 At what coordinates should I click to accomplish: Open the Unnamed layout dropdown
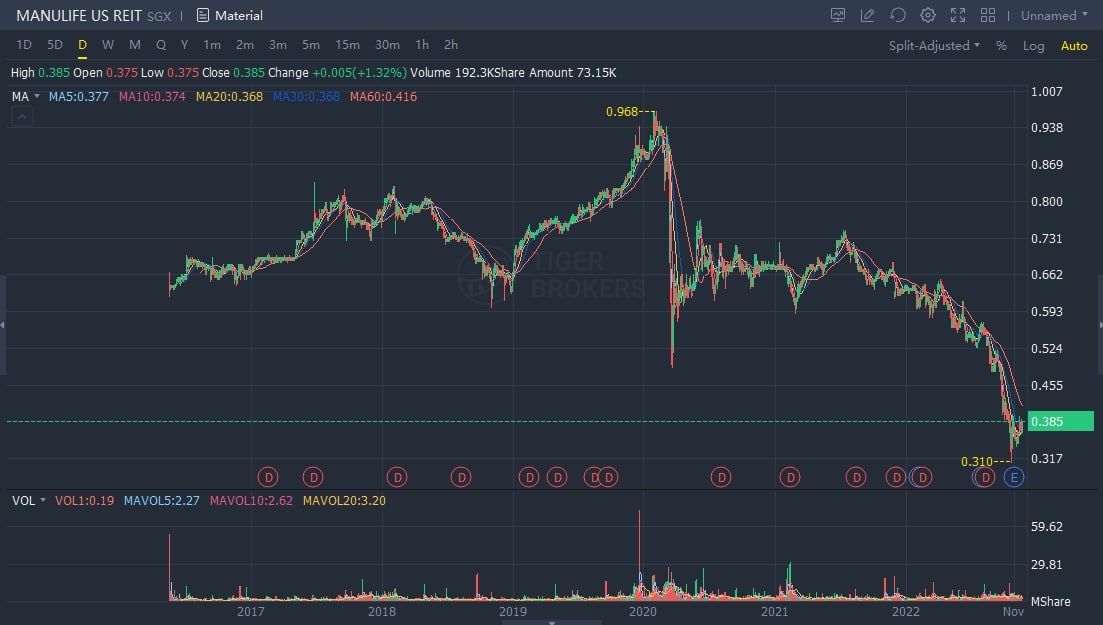(1054, 15)
